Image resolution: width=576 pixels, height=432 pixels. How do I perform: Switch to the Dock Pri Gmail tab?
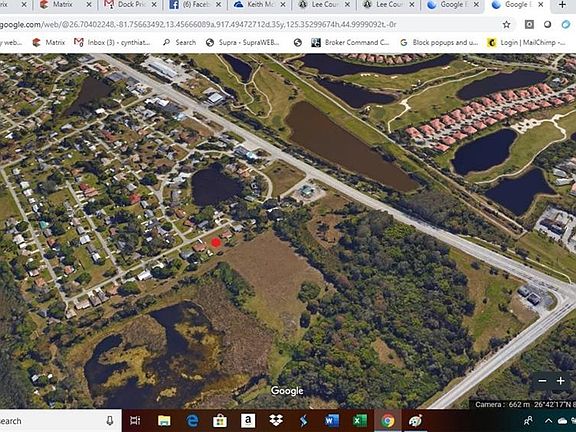pyautogui.click(x=130, y=5)
